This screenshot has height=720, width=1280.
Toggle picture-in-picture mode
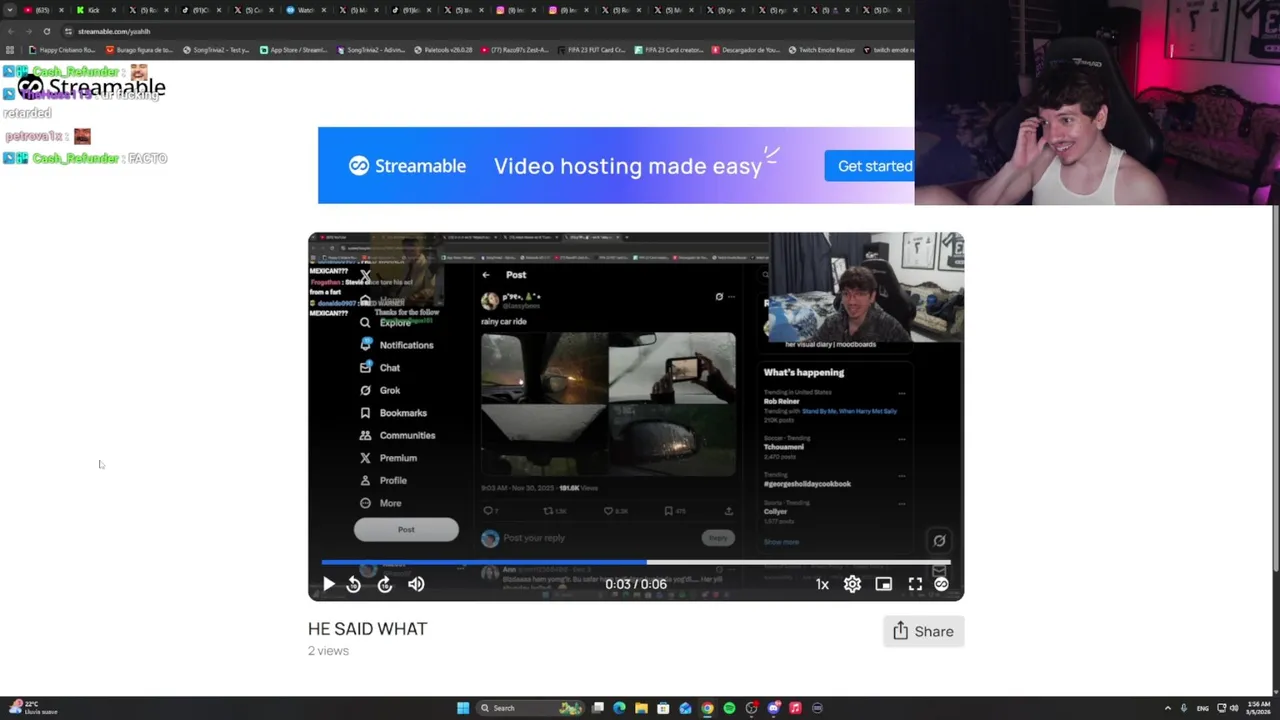[884, 584]
